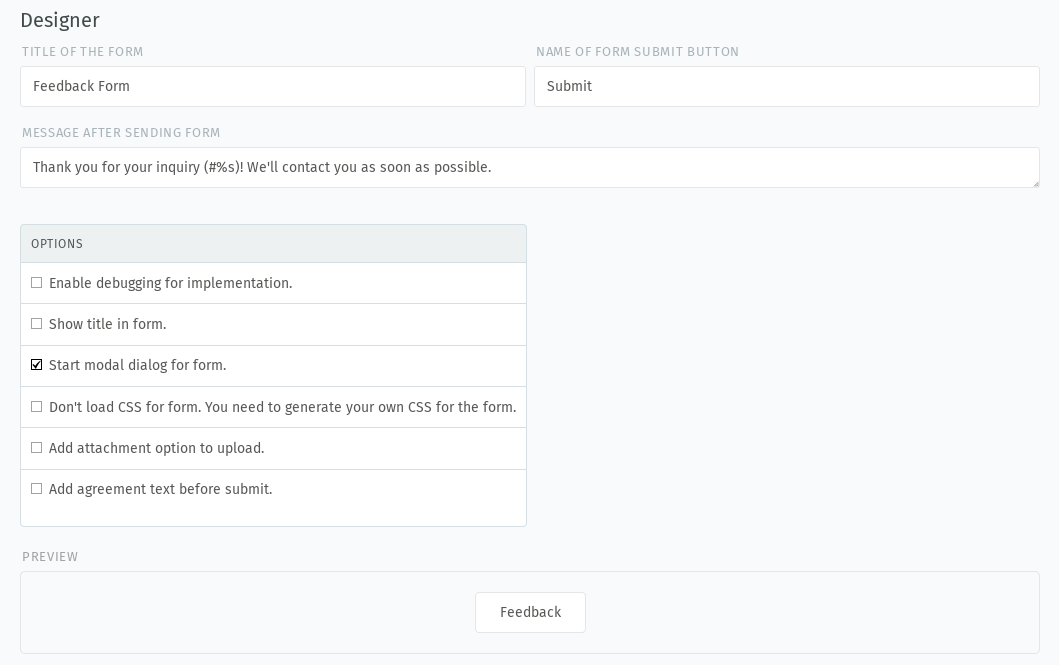Click the MESSAGE AFTER SENDING FORM label
The height and width of the screenshot is (665, 1059).
click(121, 133)
